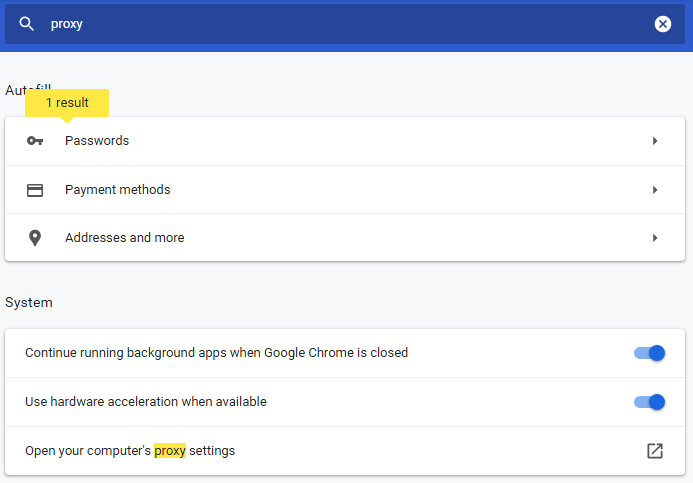The height and width of the screenshot is (483, 693).
Task: Click the search magnifier icon
Action: 27,24
